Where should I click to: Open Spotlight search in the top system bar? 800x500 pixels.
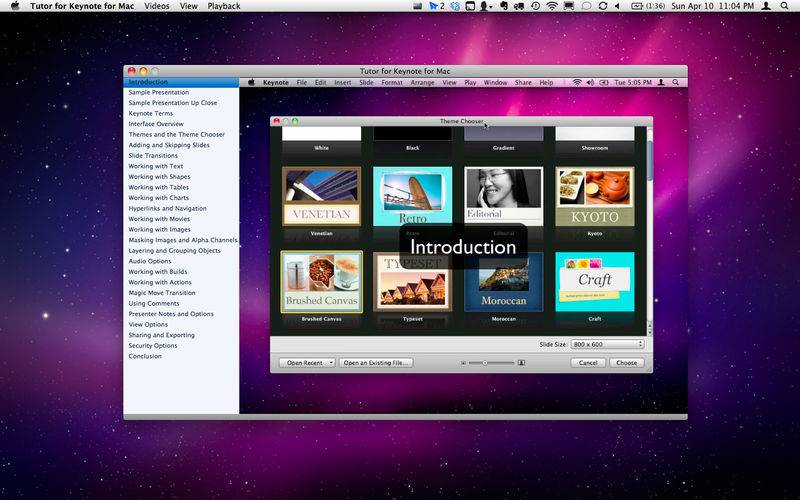click(784, 6)
